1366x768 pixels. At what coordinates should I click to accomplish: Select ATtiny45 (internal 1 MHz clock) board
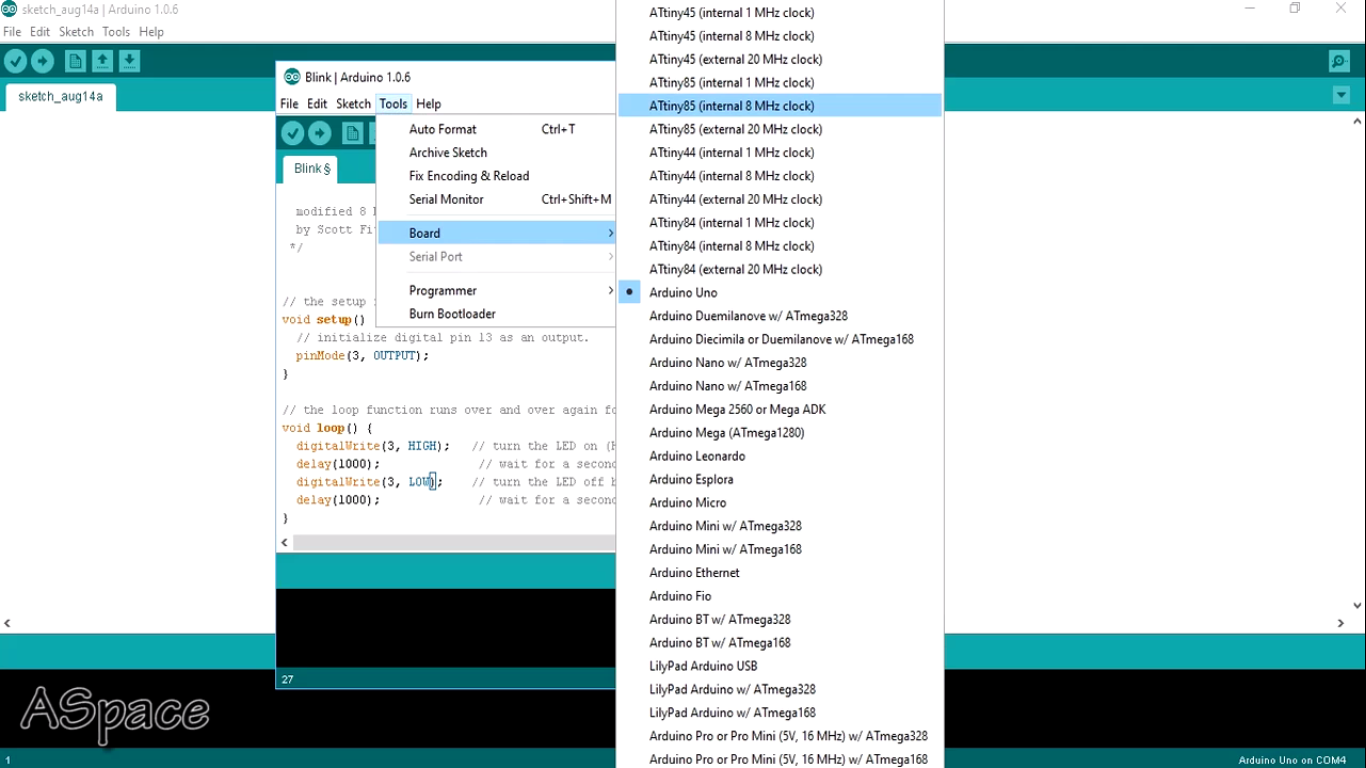coord(780,13)
